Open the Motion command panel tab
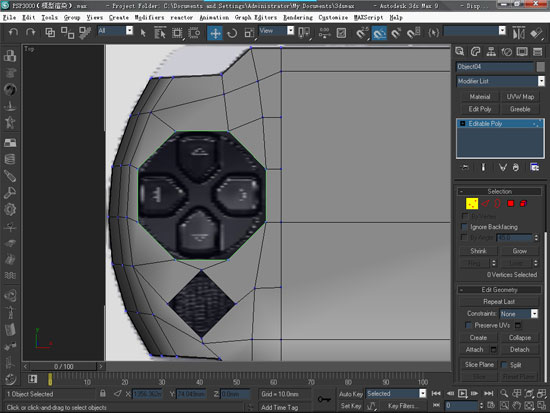Viewport: 550px width, 413px height. (507, 52)
